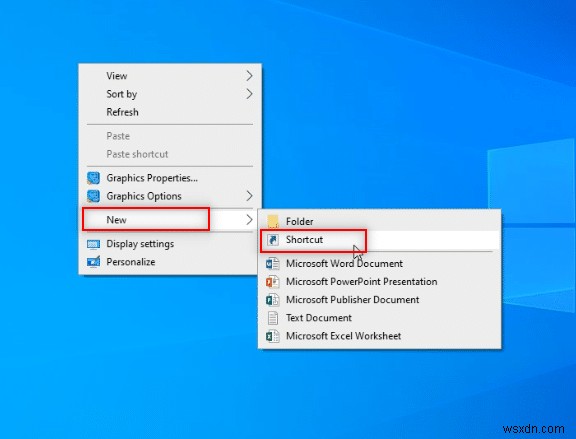
Task: Create a new Folder
Action: pos(379,222)
